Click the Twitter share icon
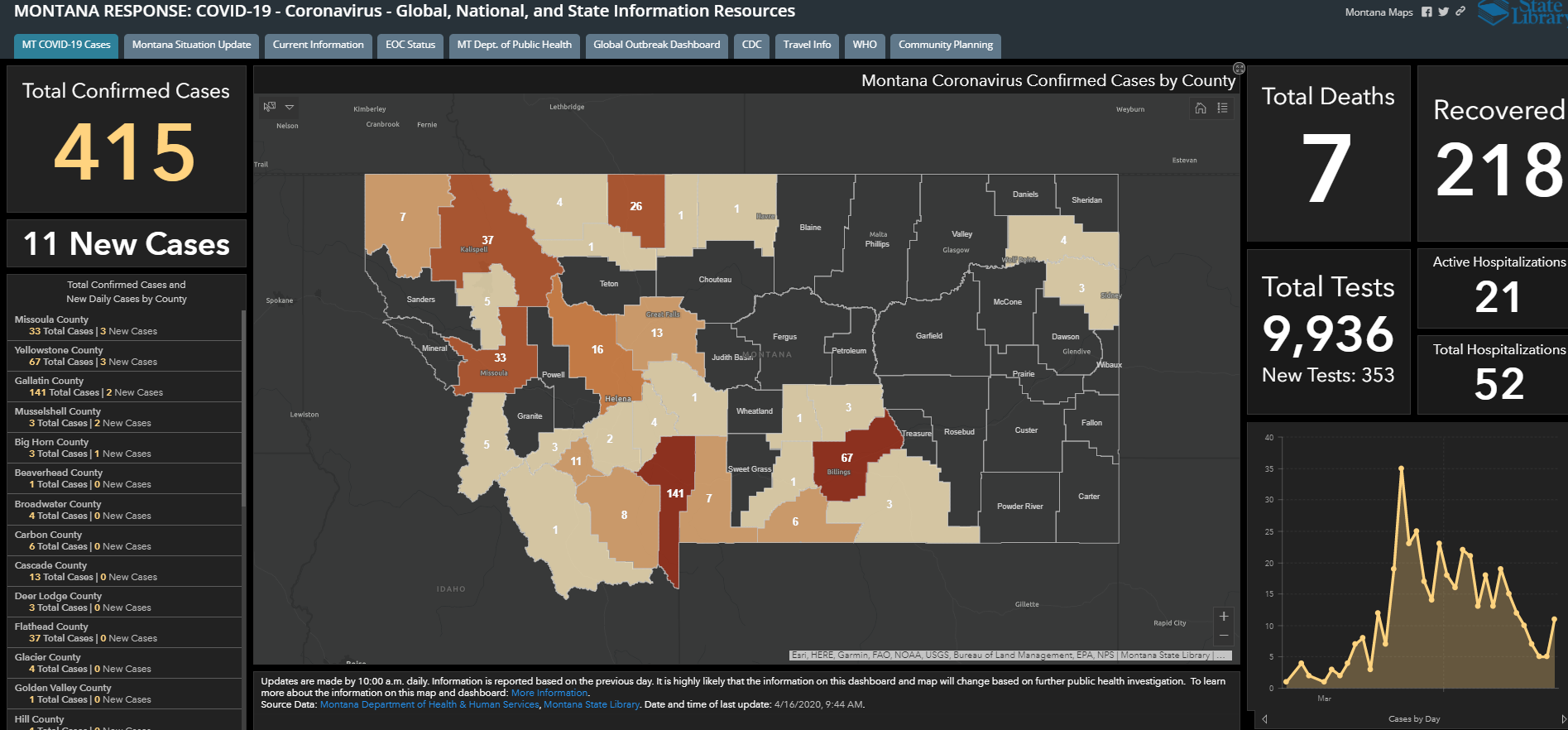1568x730 pixels. coord(1443,12)
